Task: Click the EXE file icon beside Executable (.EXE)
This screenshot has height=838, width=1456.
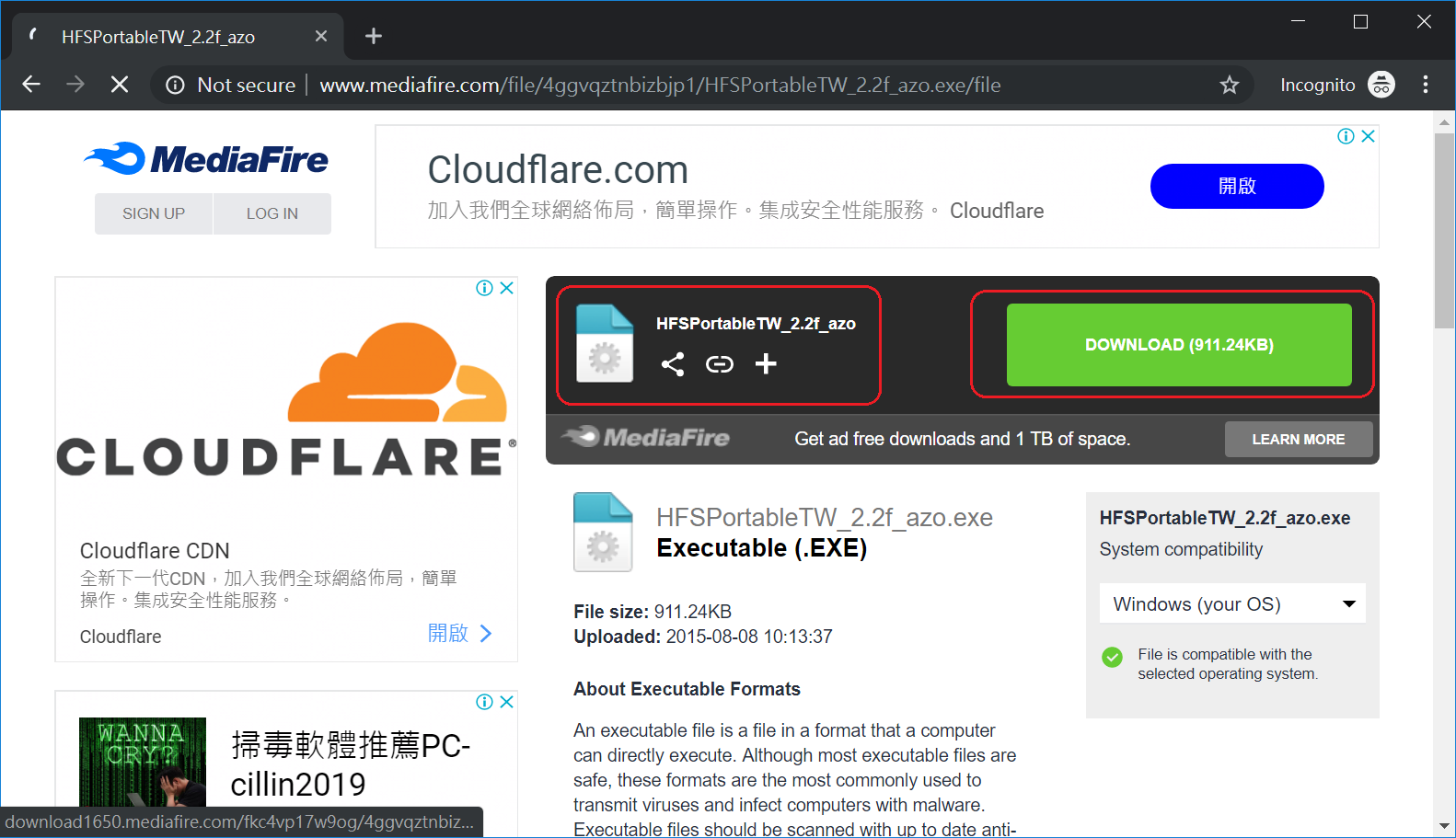Action: 603,533
